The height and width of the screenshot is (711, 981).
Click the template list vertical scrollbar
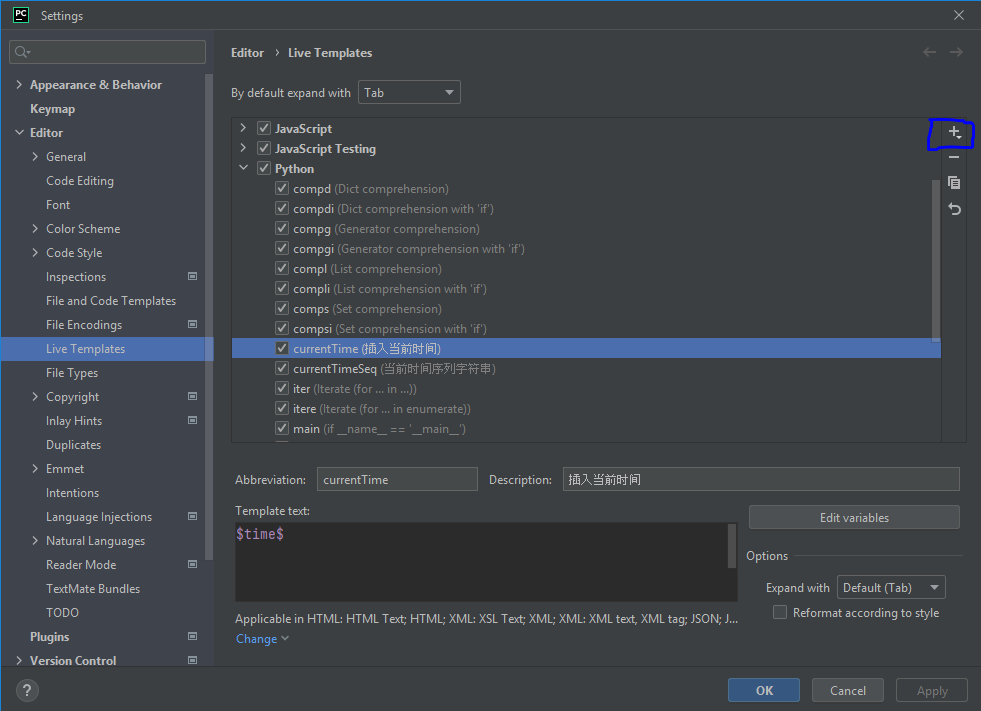tap(936, 260)
